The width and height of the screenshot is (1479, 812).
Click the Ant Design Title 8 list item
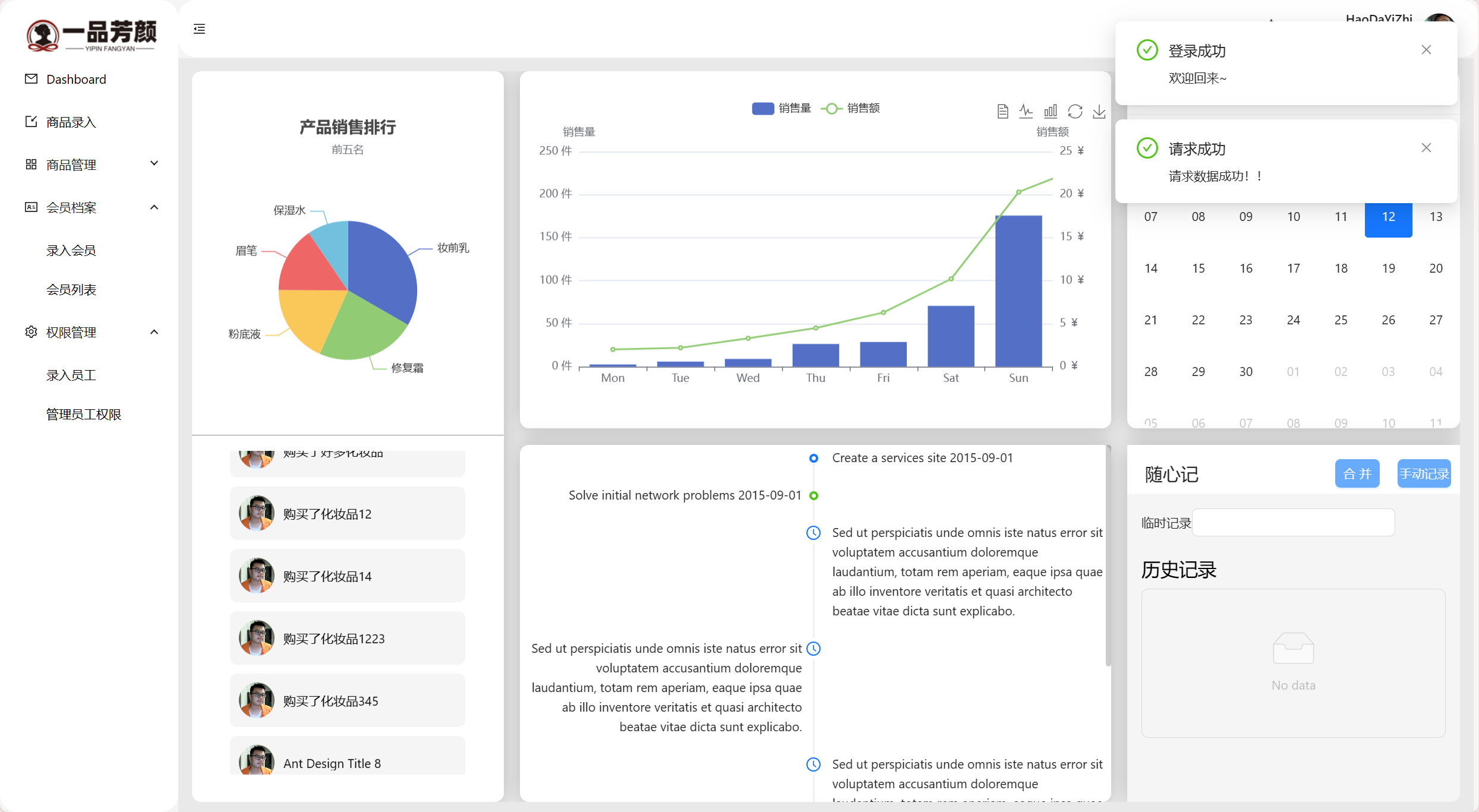click(348, 756)
